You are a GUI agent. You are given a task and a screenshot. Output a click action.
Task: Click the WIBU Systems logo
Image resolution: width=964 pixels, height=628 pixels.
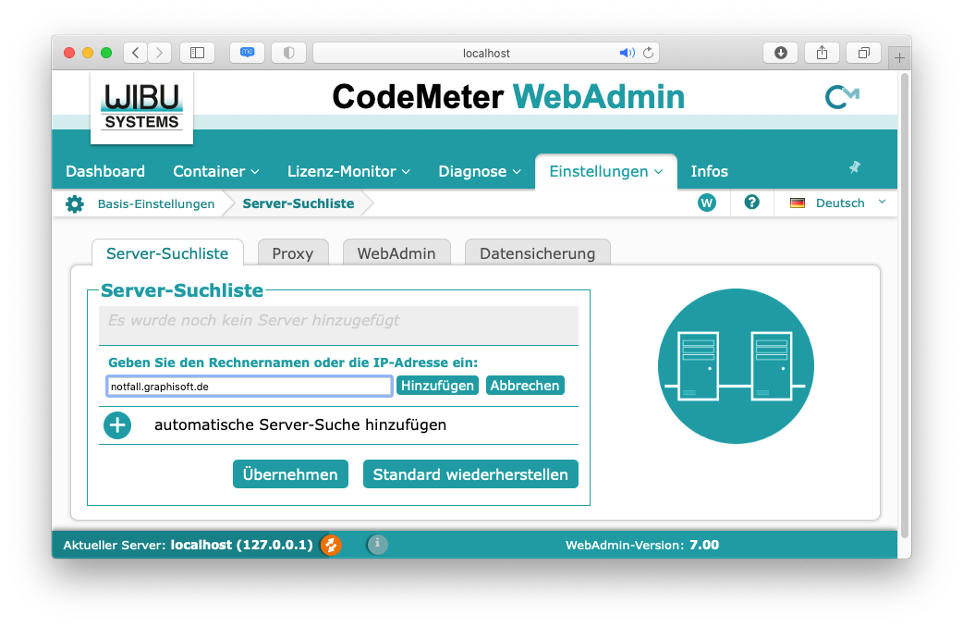click(x=142, y=108)
